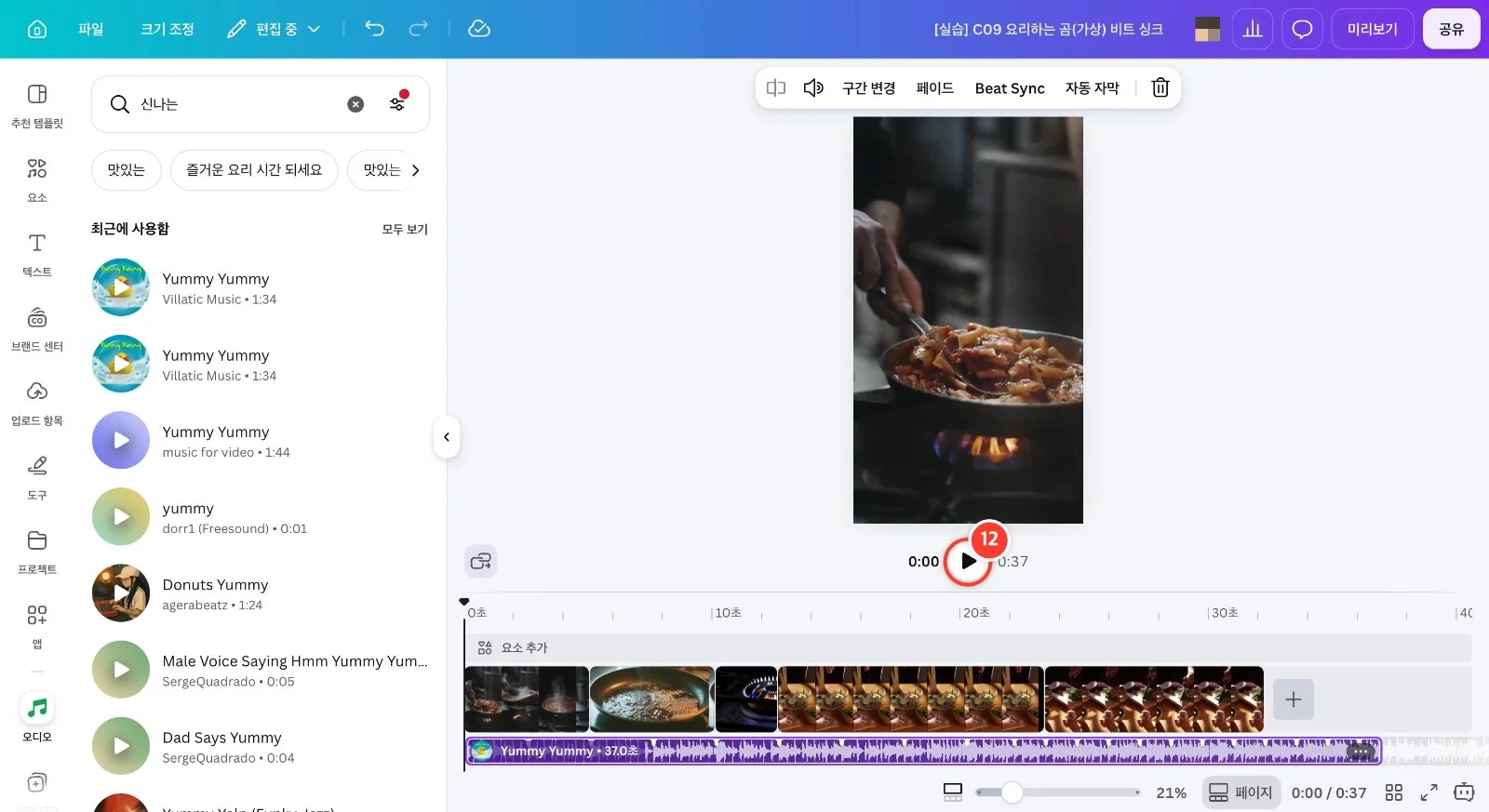Open the 프로젝트 folder panel

tap(37, 552)
